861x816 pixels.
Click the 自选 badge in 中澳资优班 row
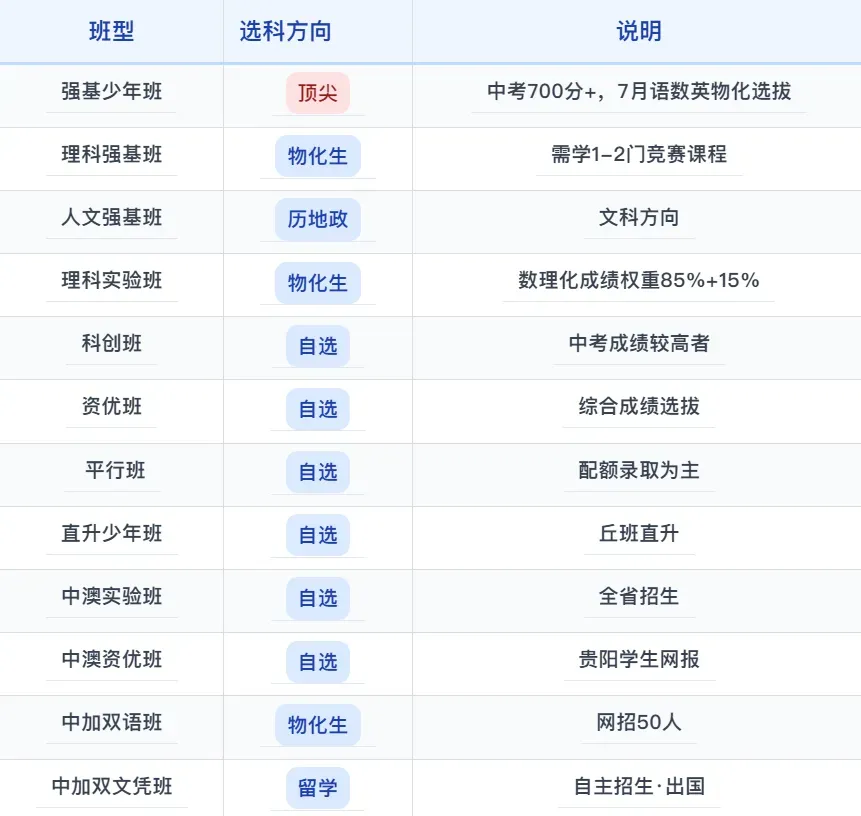pos(318,662)
